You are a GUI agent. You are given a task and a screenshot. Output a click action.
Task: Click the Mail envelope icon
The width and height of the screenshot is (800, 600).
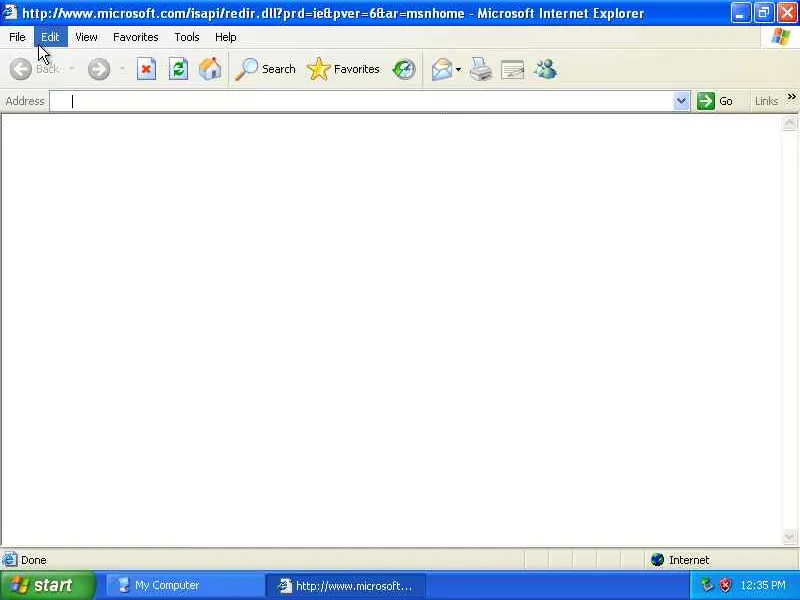(x=442, y=69)
